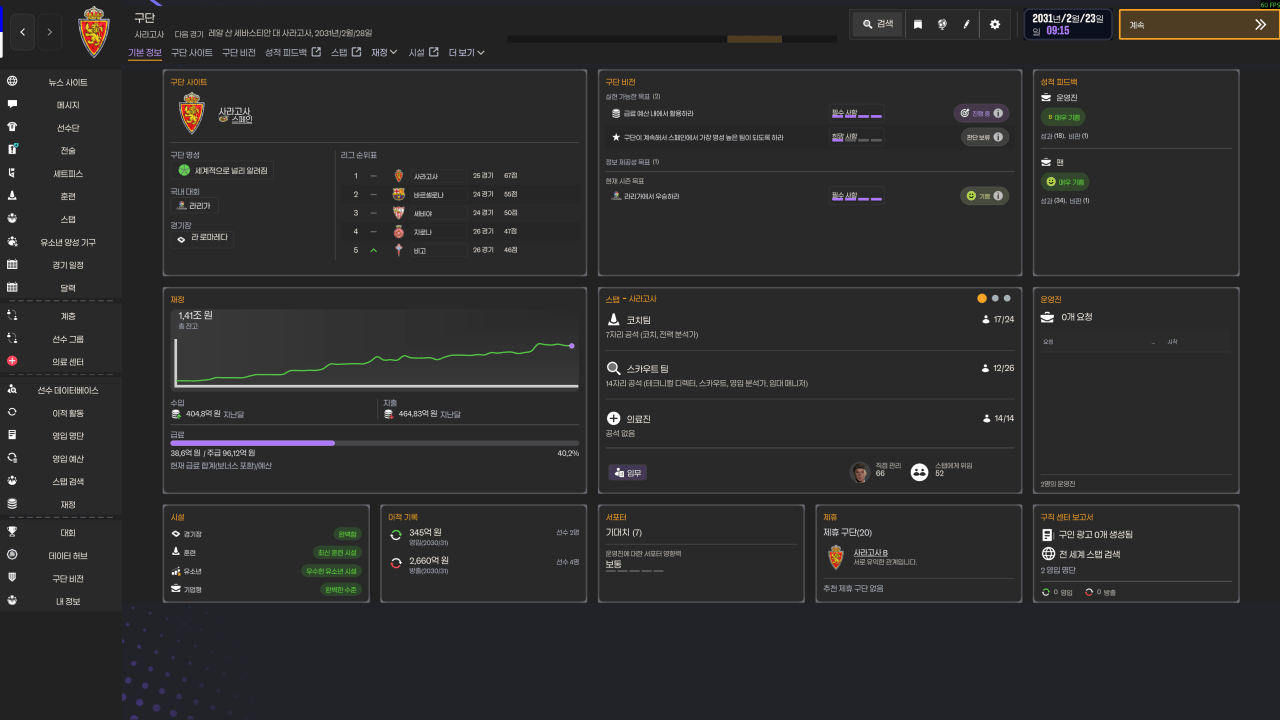
Task: Select the 전술 tactics board icon
Action: 12,150
